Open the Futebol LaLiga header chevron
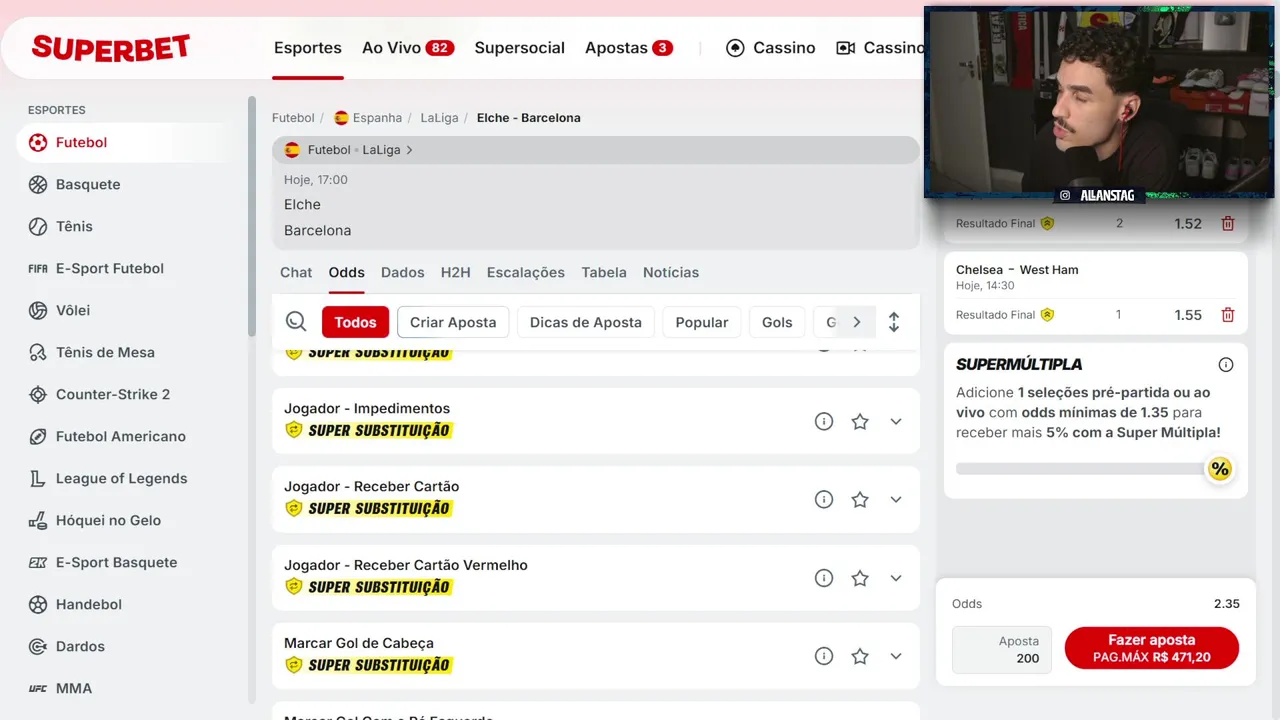 409,150
